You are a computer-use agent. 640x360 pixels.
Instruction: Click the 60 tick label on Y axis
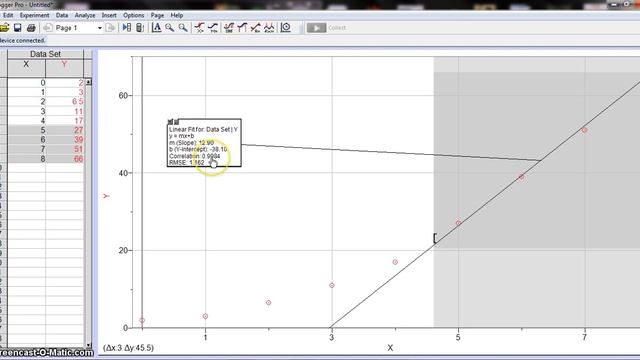(x=123, y=96)
